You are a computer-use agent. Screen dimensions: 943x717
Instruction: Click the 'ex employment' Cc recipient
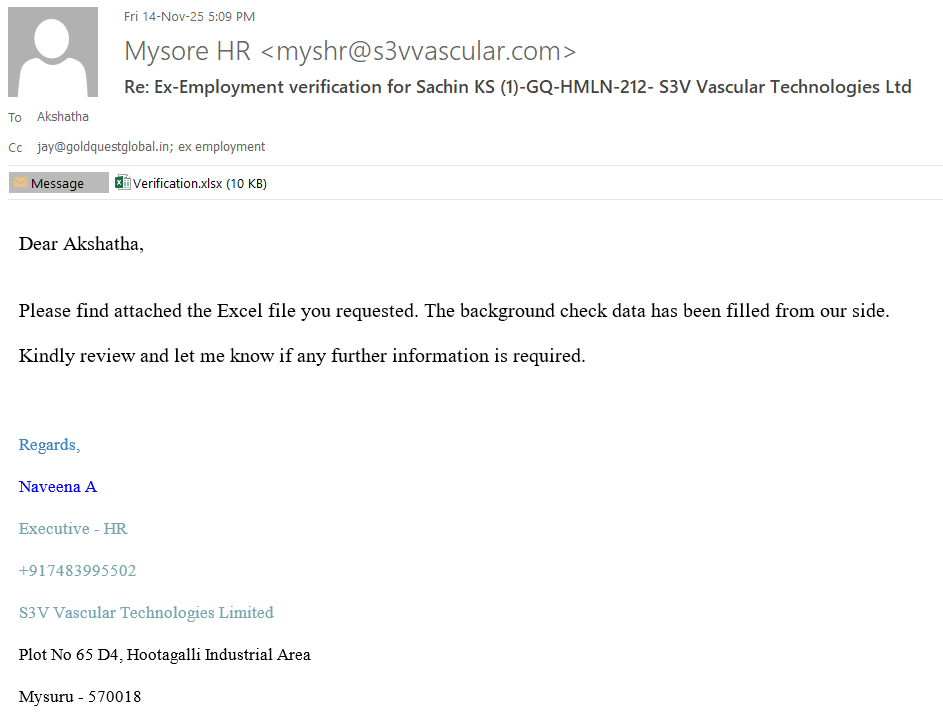[x=222, y=147]
